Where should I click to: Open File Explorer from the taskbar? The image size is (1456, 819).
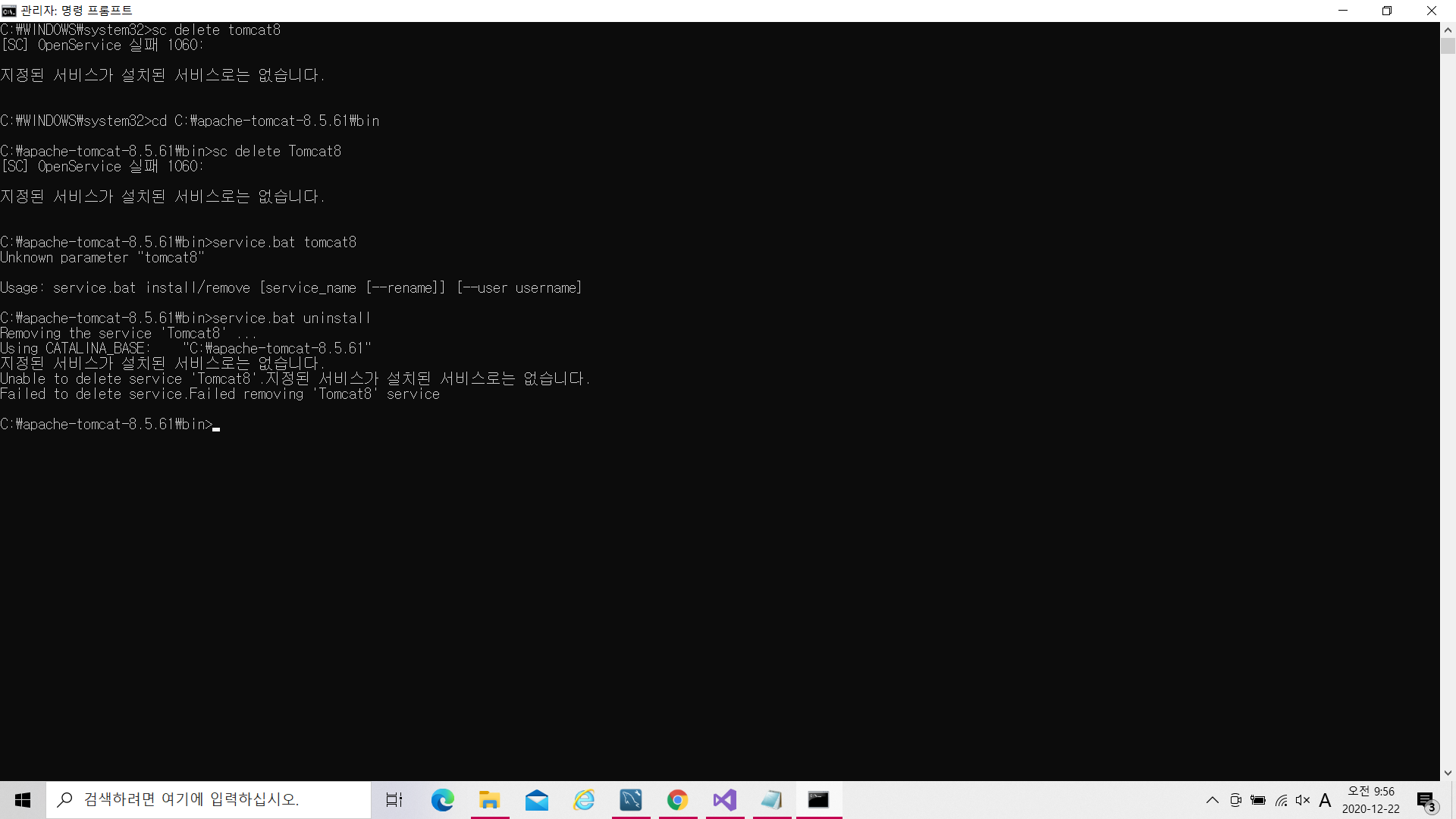(x=489, y=800)
